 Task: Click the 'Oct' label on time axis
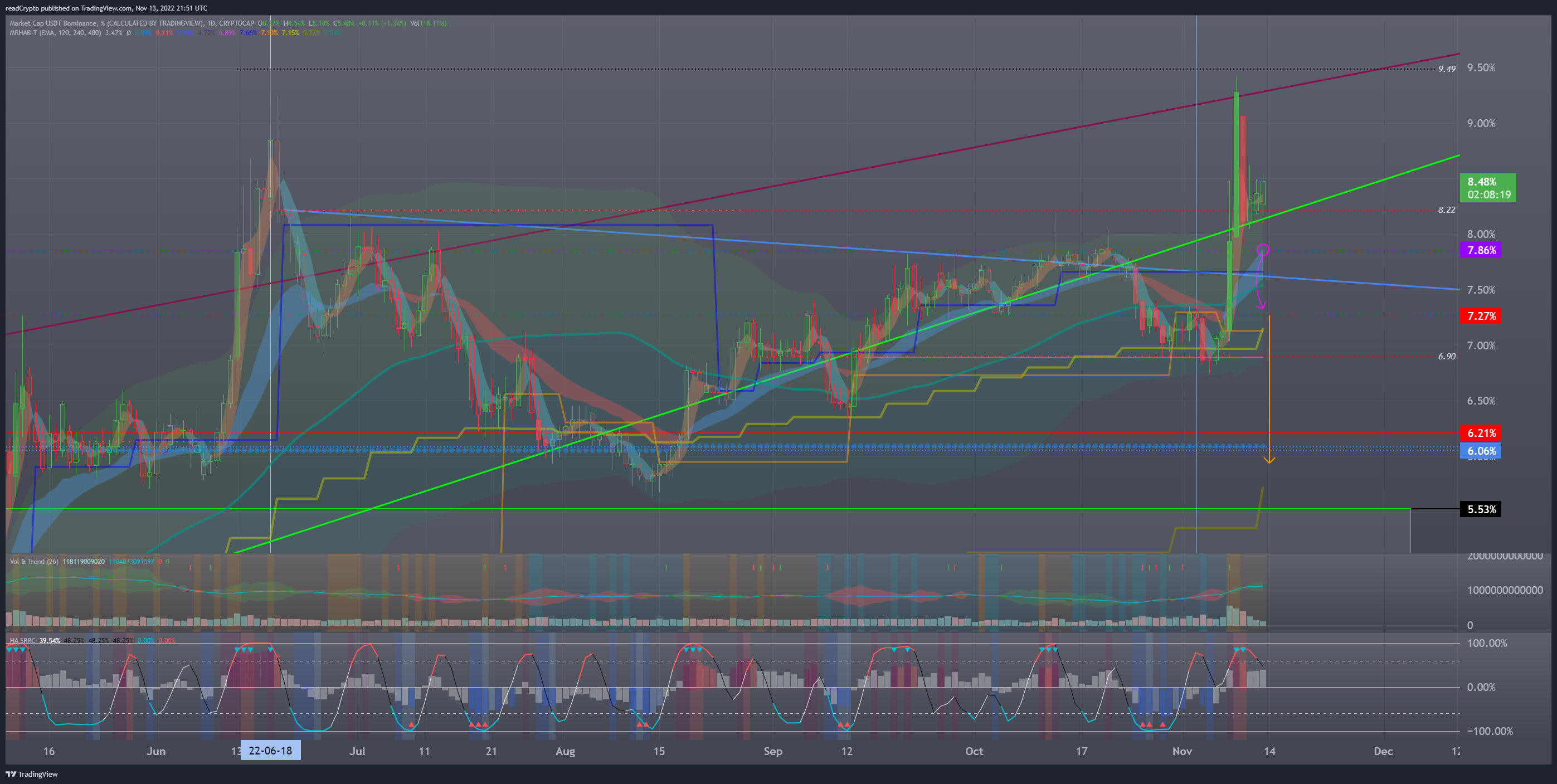coord(974,751)
